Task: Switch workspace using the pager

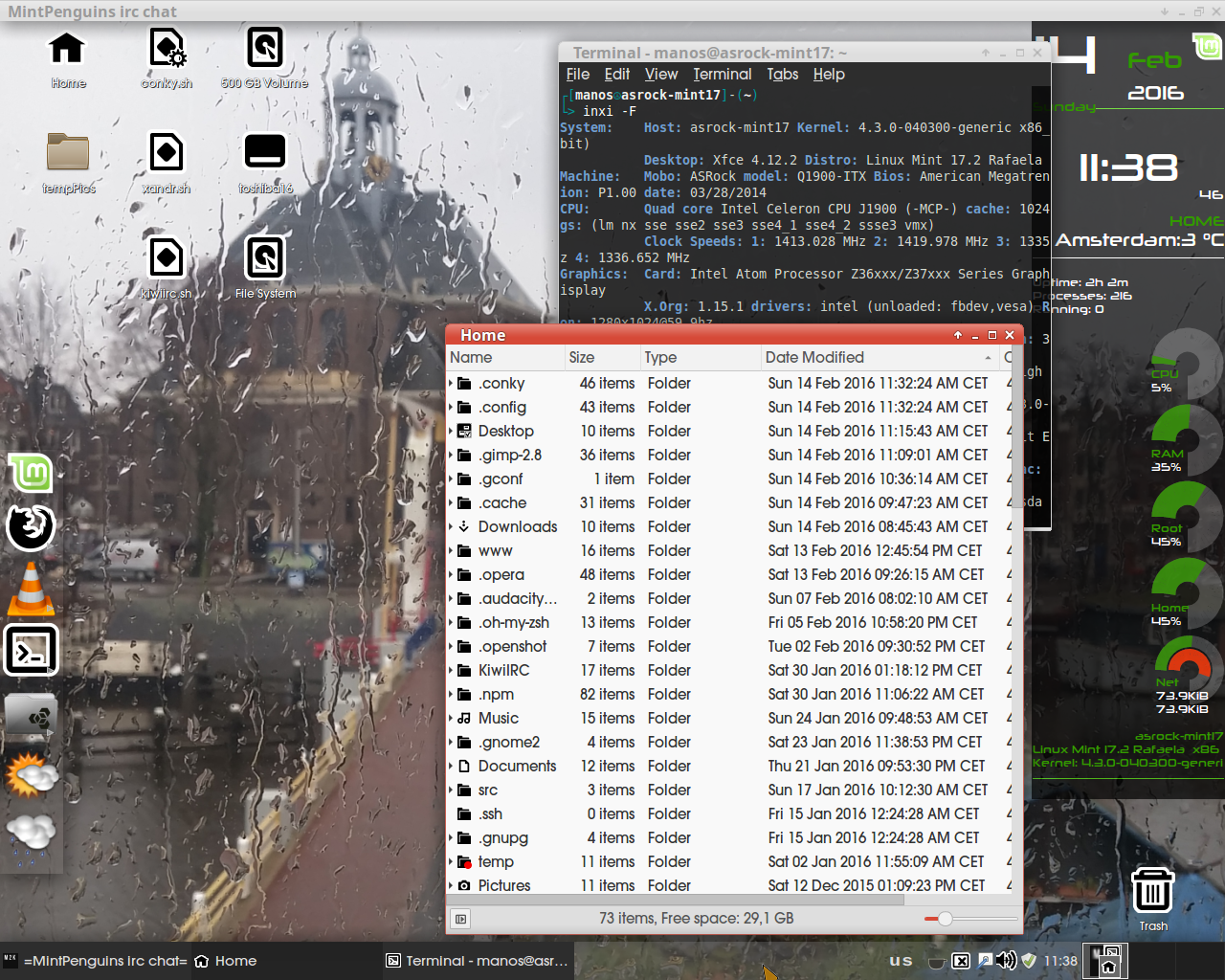Action: 1104,961
